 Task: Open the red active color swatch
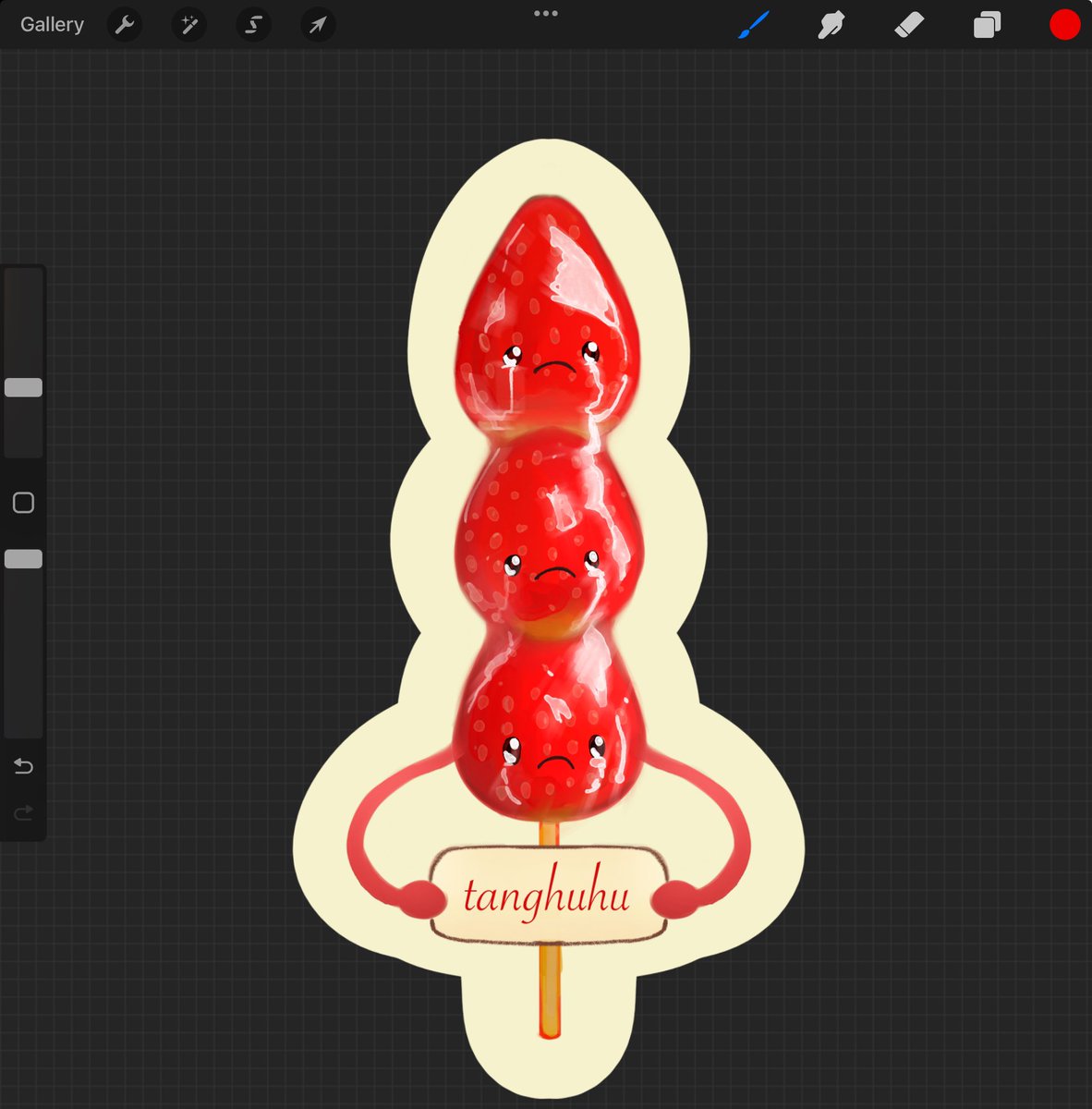tap(1065, 25)
